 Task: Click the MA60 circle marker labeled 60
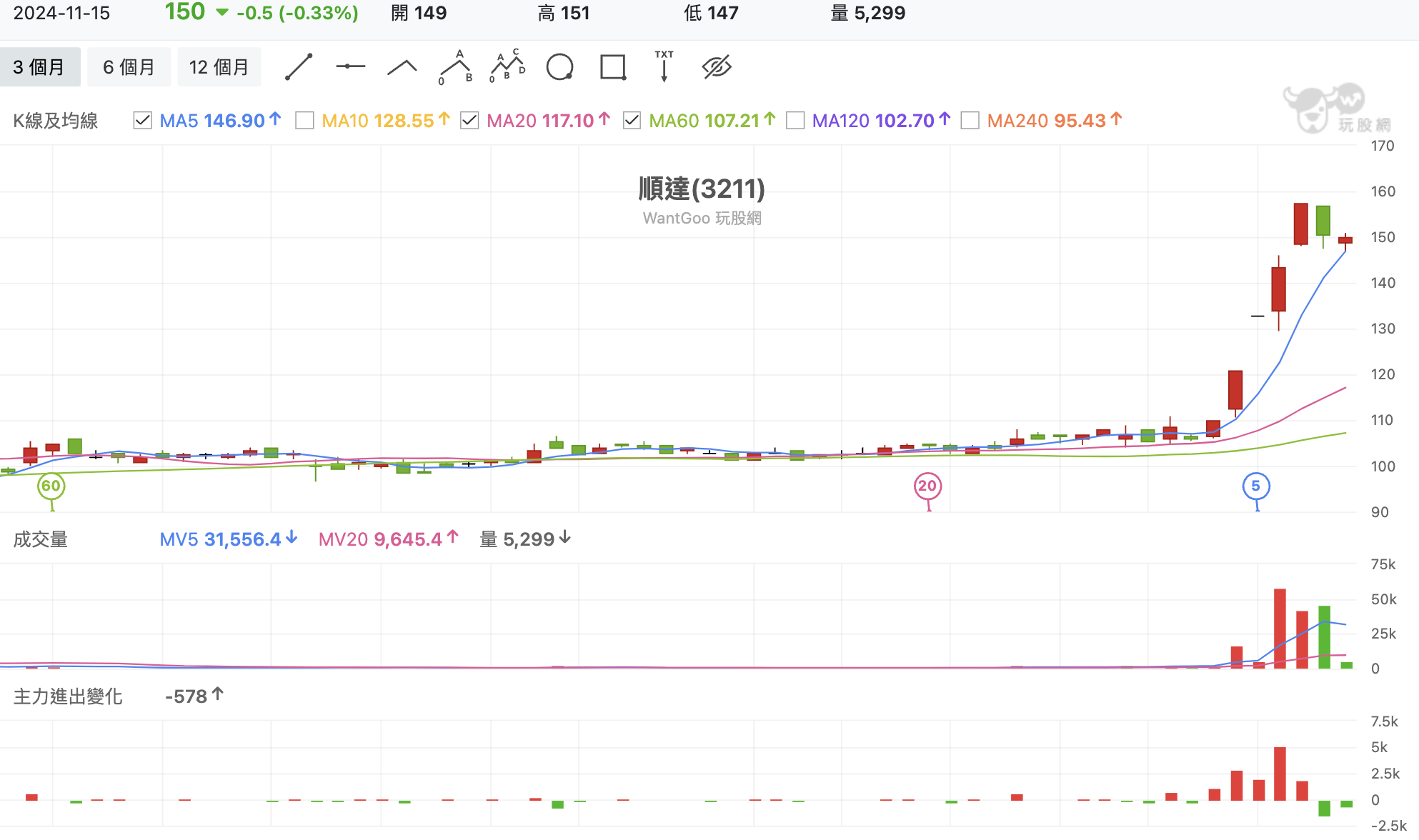coord(51,486)
